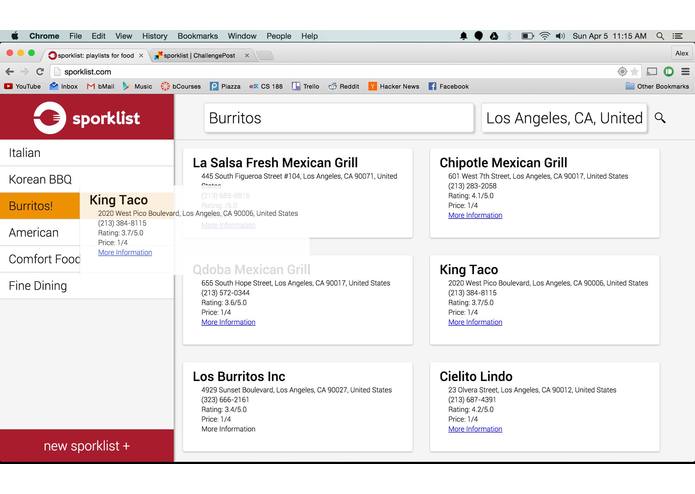Click the Cielito Lindo card title
The width and height of the screenshot is (695, 494).
point(476,376)
